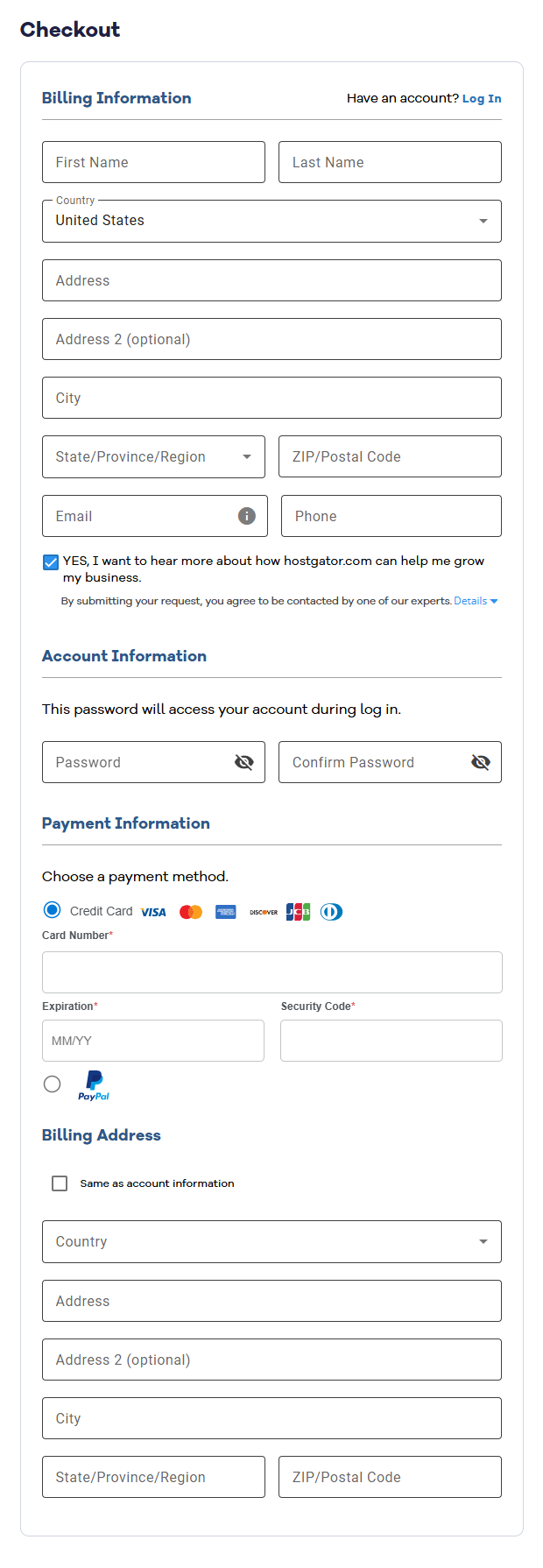Open the State/Province/Region dropdown
Screen dimensions: 543x1568
click(246, 456)
